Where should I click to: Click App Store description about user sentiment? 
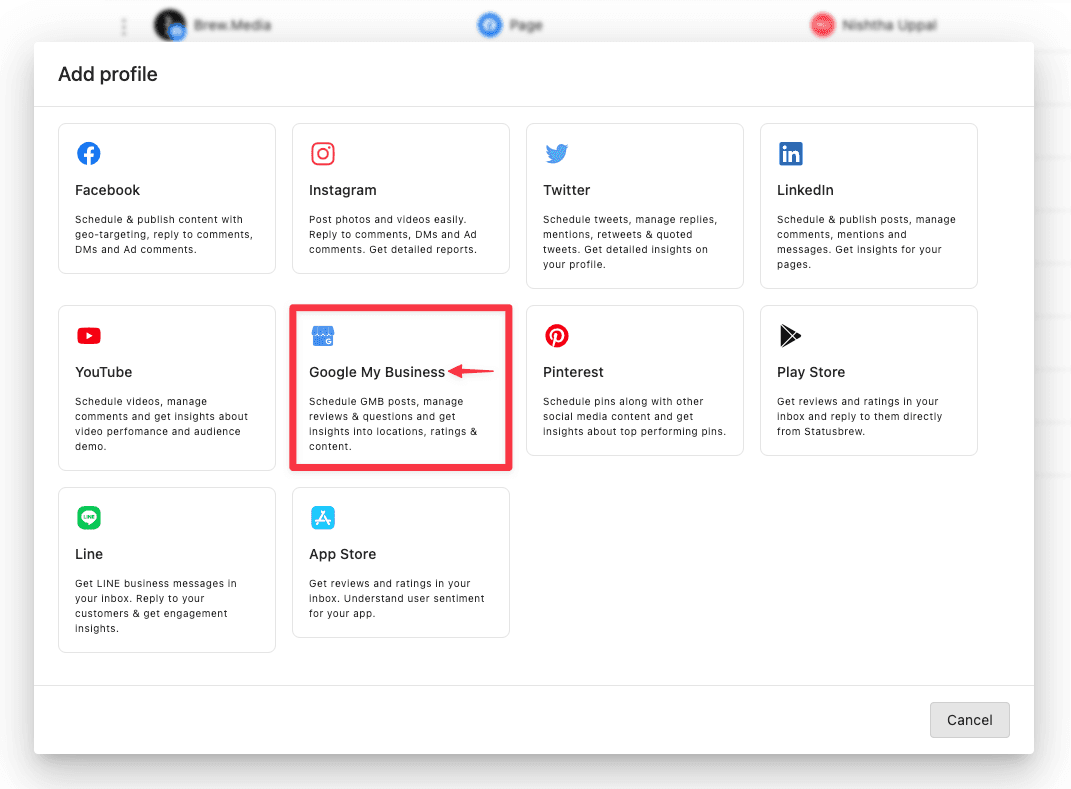[397, 598]
